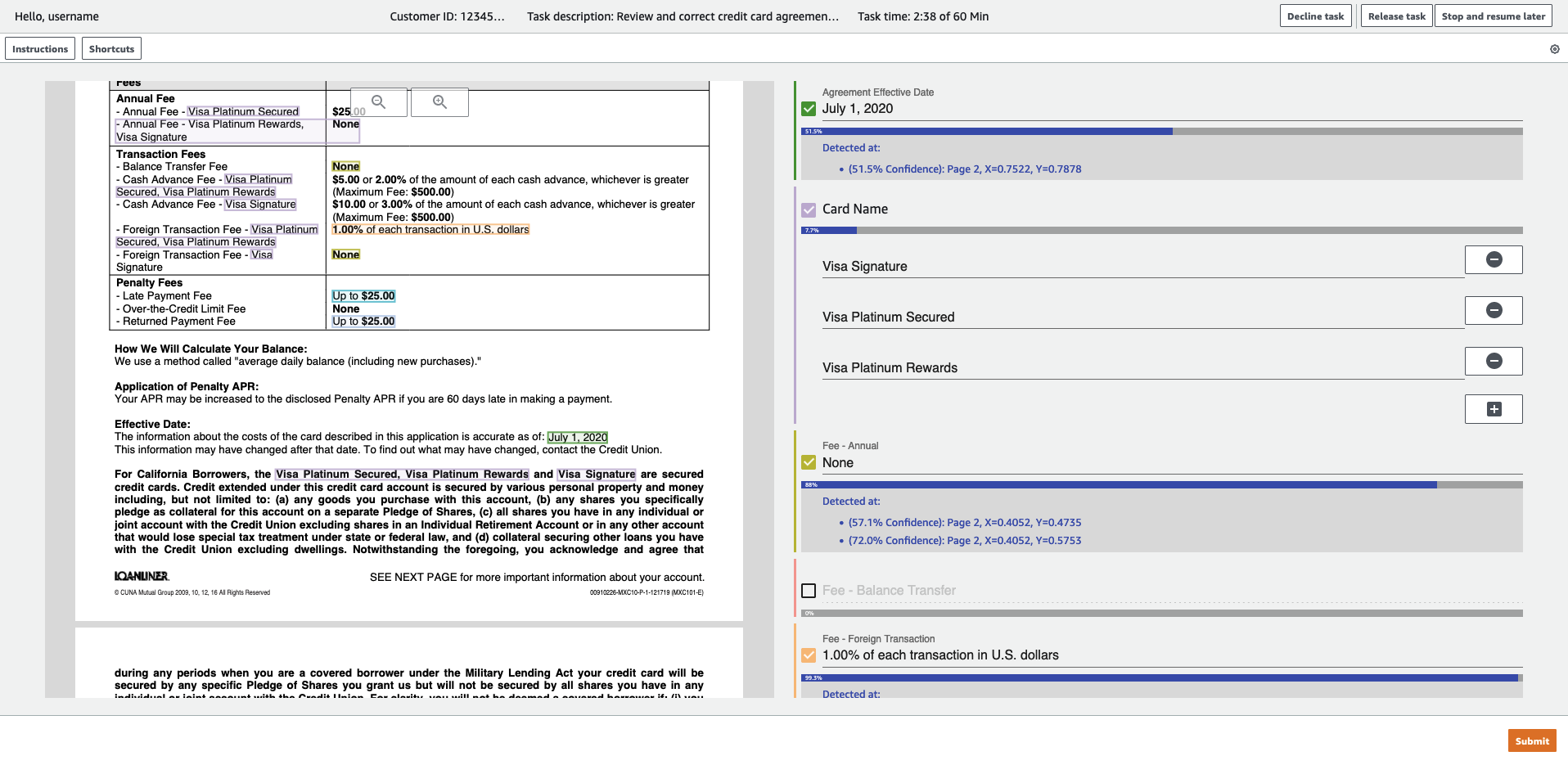
Task: Zoom out the document with the magnifier minus icon
Action: (x=379, y=102)
